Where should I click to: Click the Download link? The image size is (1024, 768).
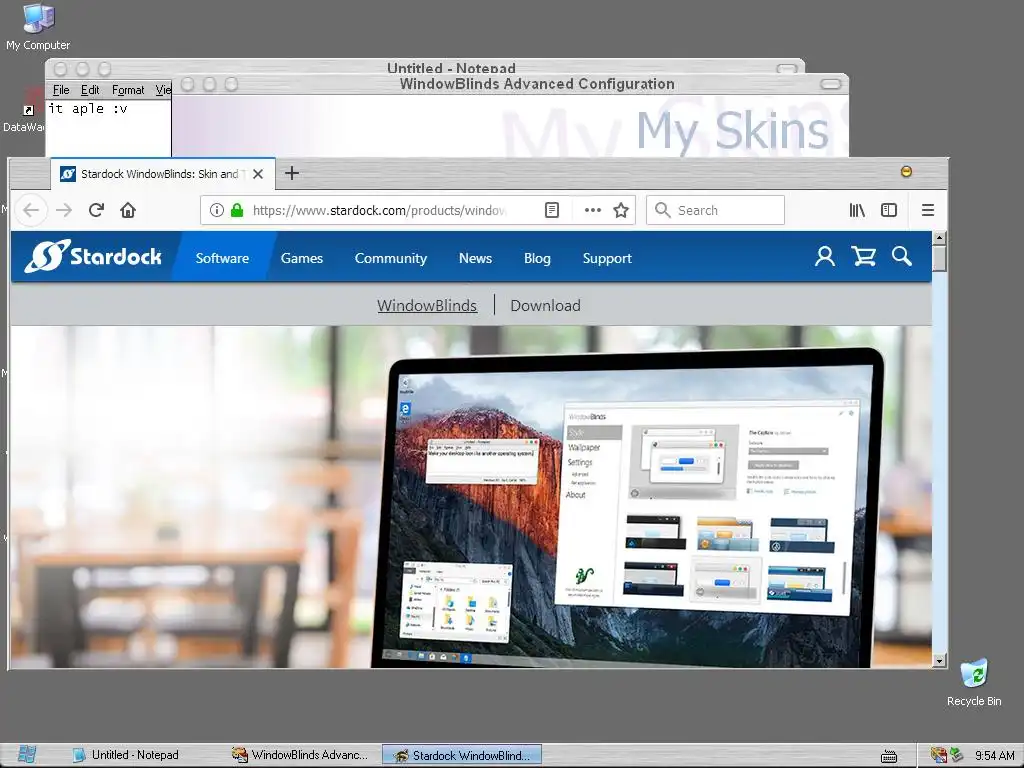pos(545,306)
